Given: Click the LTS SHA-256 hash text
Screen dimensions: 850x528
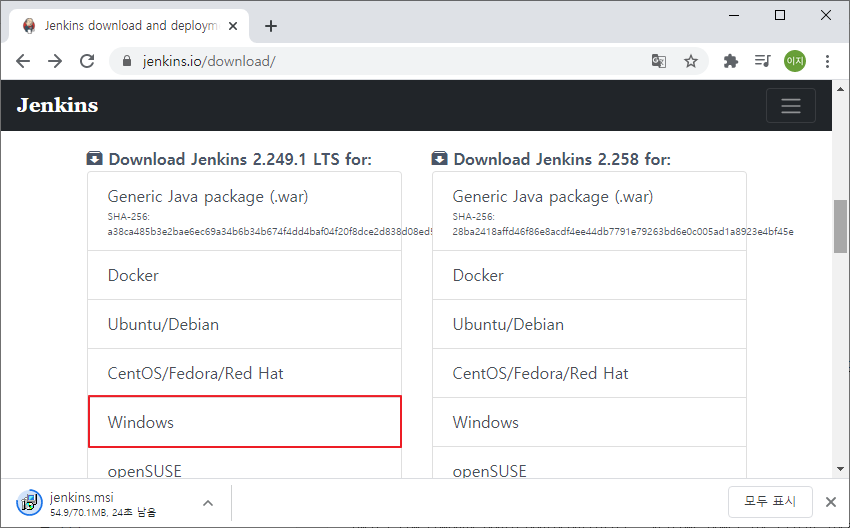Looking at the screenshot, I should point(270,231).
